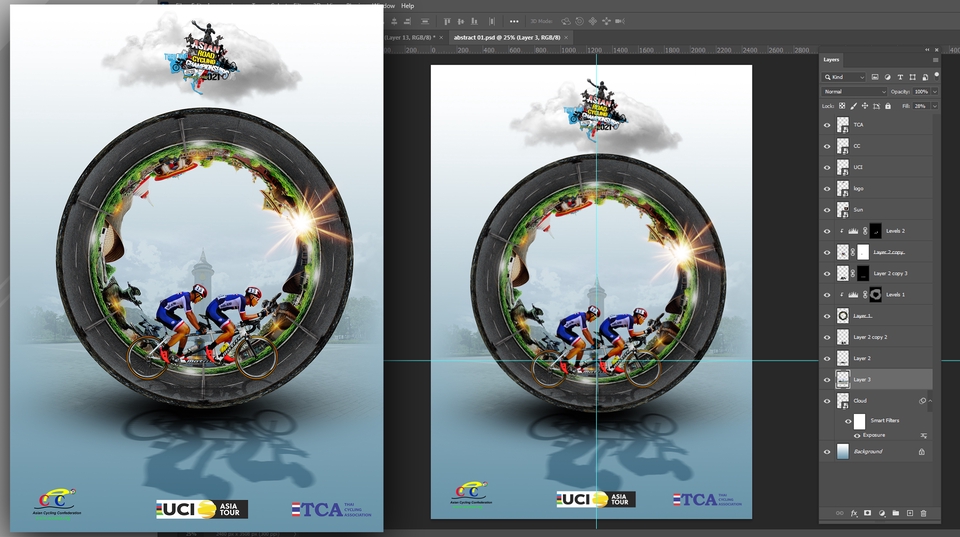Hide the logo layer
Image resolution: width=960 pixels, height=537 pixels.
pos(827,189)
